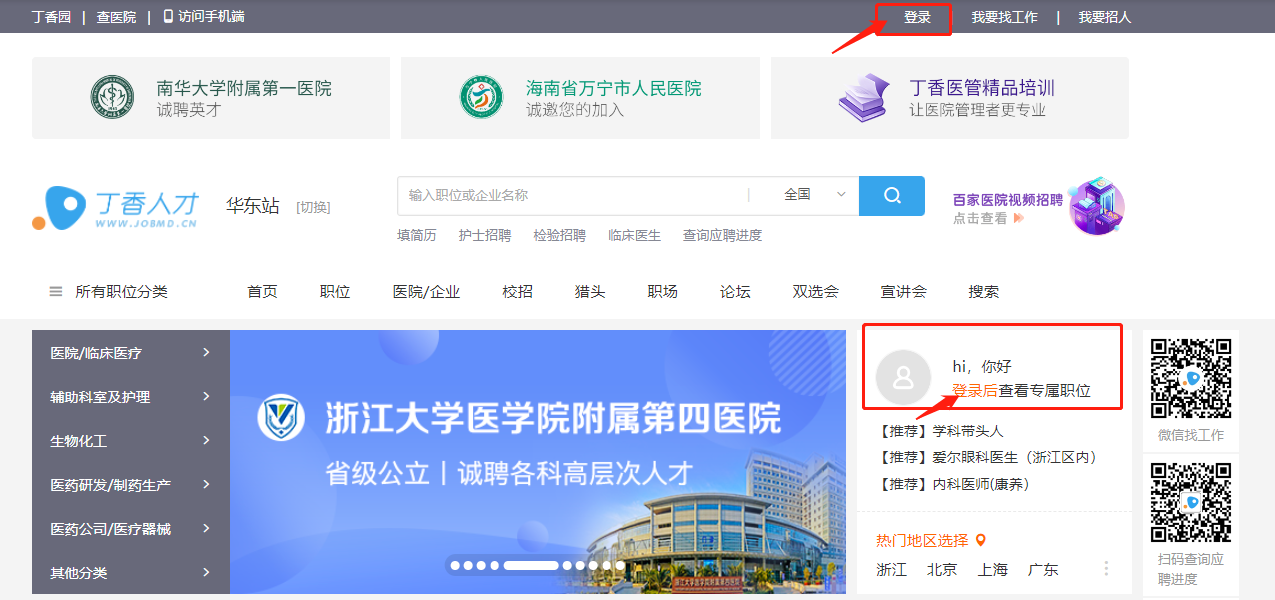Click the 浙江大学医学院附属第四医院 shield logo
This screenshot has width=1275, height=600.
point(281,418)
